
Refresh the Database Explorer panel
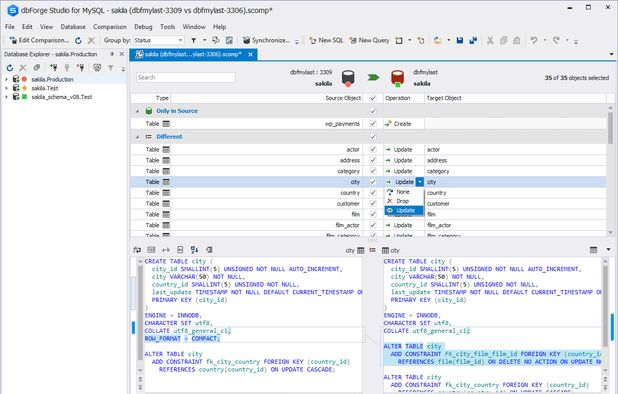(x=9, y=68)
